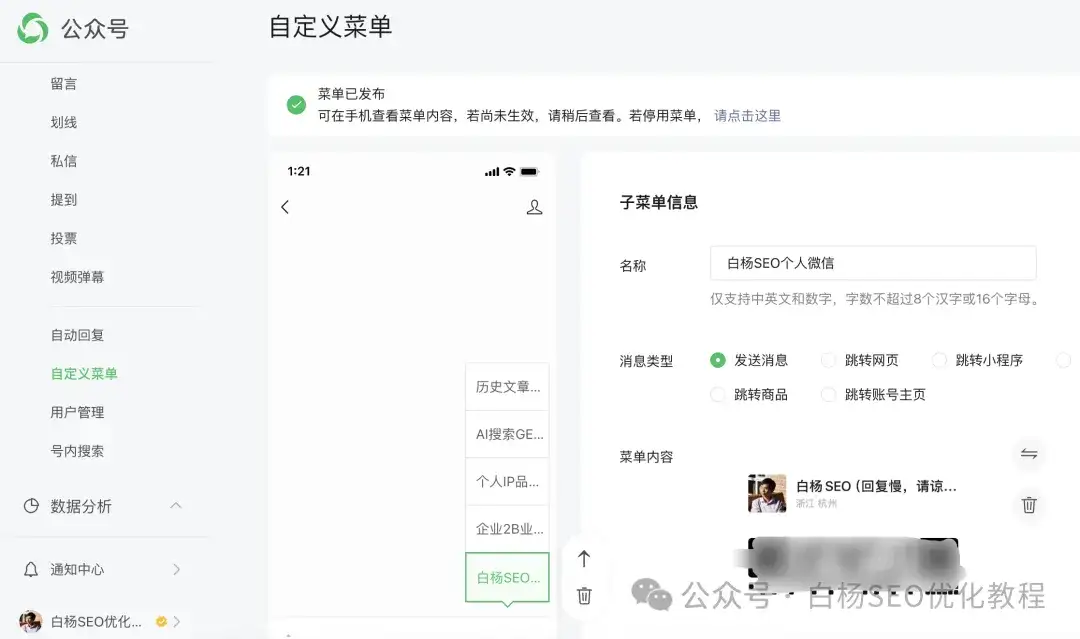Image resolution: width=1080 pixels, height=639 pixels.
Task: Select the 发送消息 radio button
Action: pyautogui.click(x=718, y=360)
